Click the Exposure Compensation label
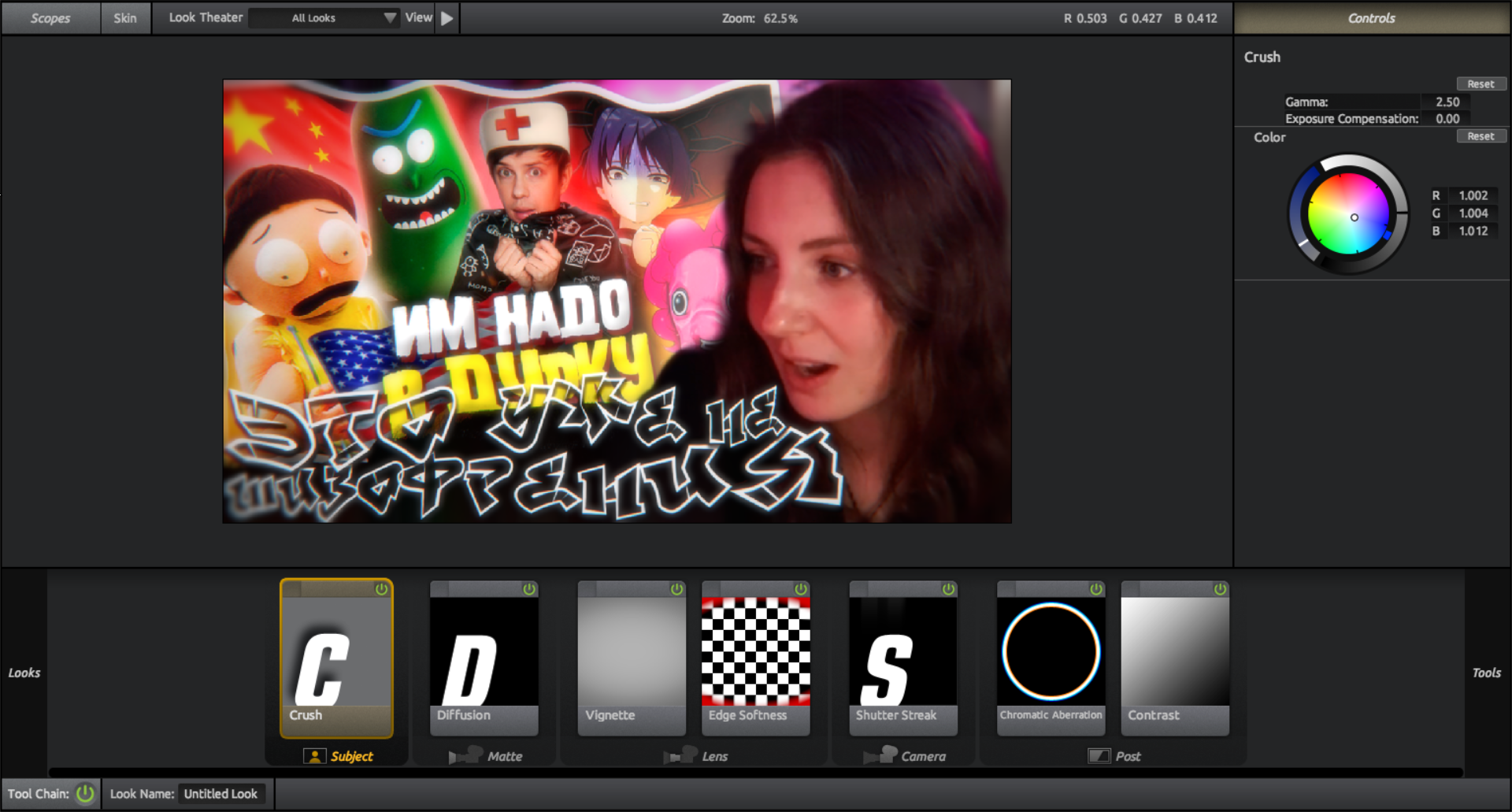1512x812 pixels. click(1351, 119)
